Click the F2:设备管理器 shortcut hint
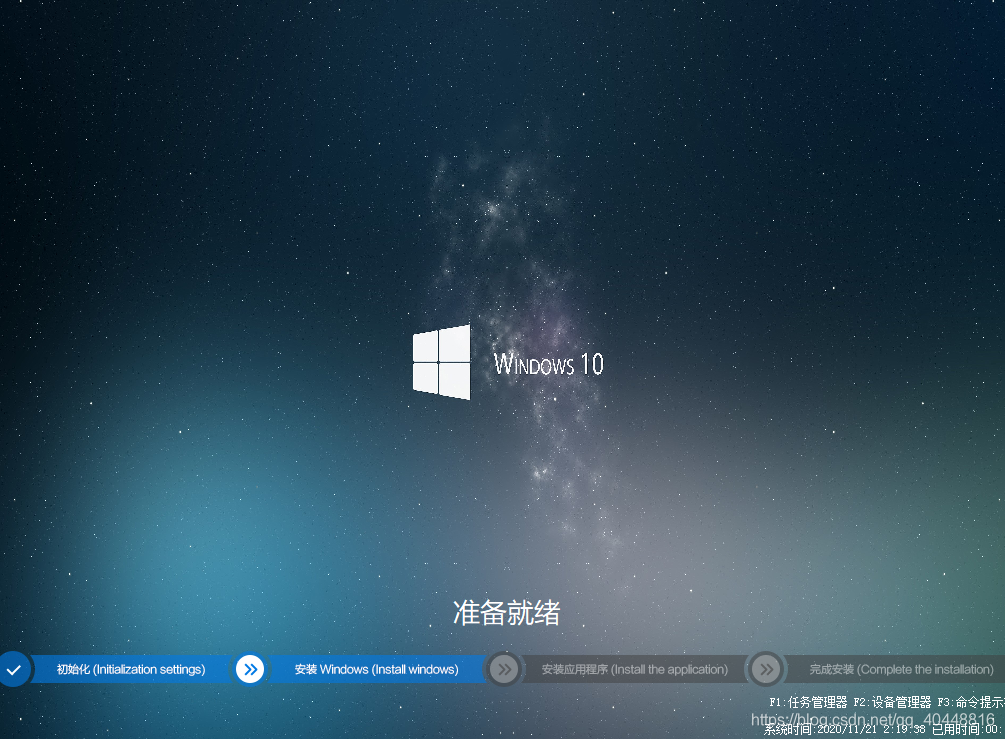Image resolution: width=1005 pixels, height=739 pixels. (892, 702)
